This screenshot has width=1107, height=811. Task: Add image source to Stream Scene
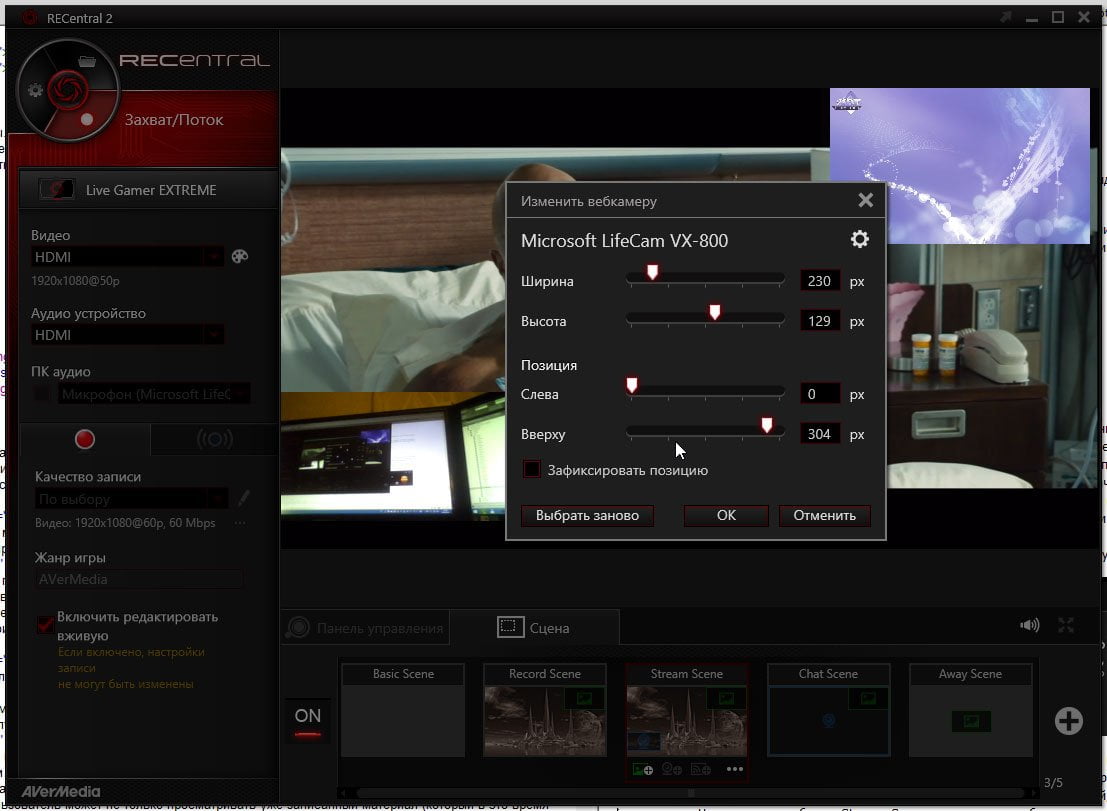coord(642,769)
